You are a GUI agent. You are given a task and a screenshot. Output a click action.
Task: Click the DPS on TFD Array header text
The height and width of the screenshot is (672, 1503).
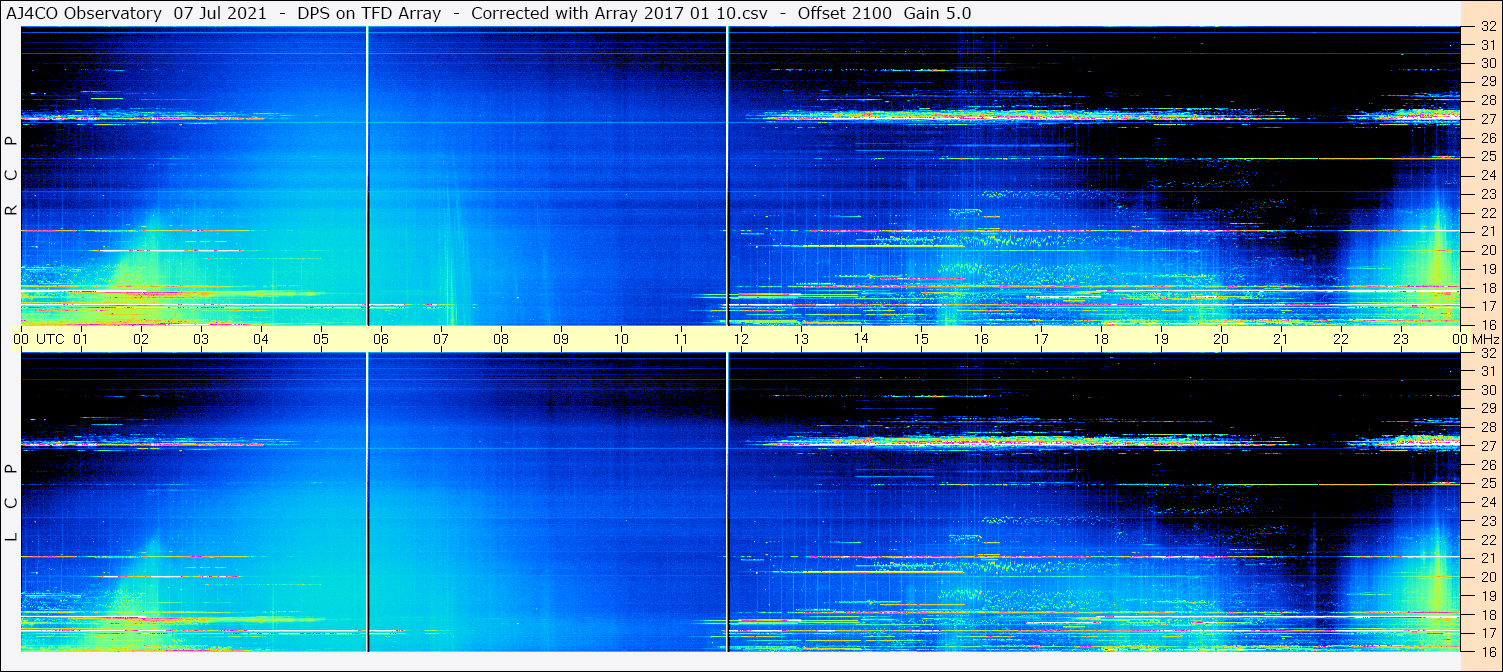point(369,13)
